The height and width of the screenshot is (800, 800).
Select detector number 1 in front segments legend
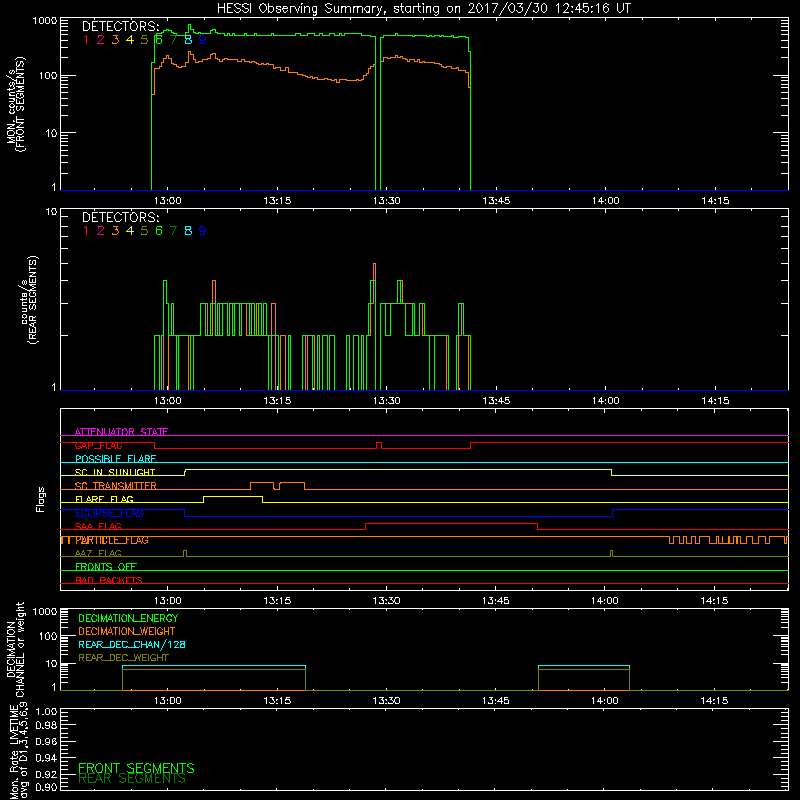pos(86,39)
